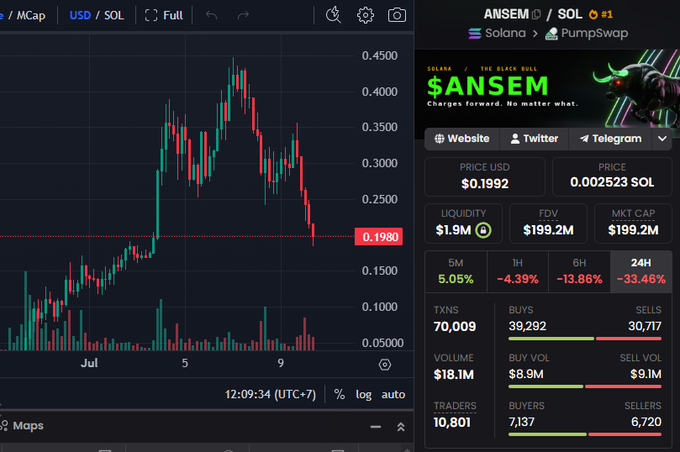
Task: Click the MKT CAP $199.2M box
Action: coord(633,223)
